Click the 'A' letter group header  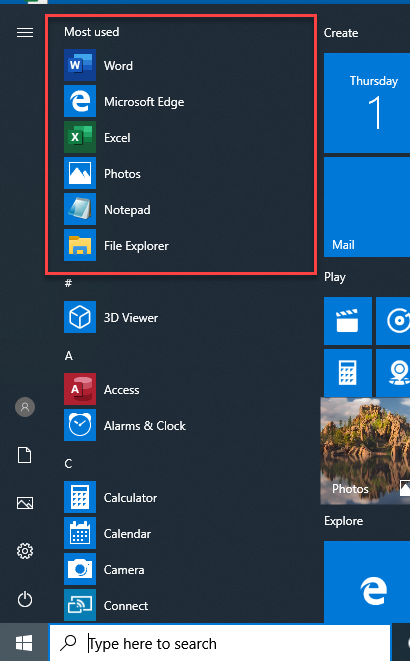[69, 356]
